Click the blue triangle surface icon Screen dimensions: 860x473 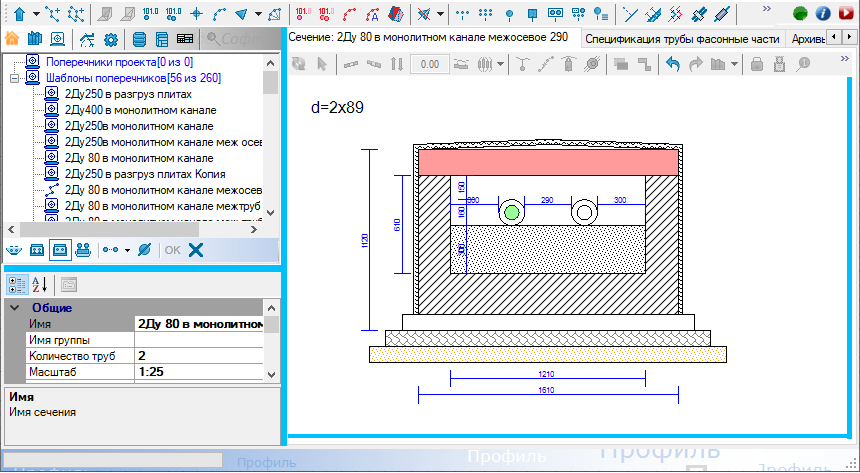tap(241, 13)
